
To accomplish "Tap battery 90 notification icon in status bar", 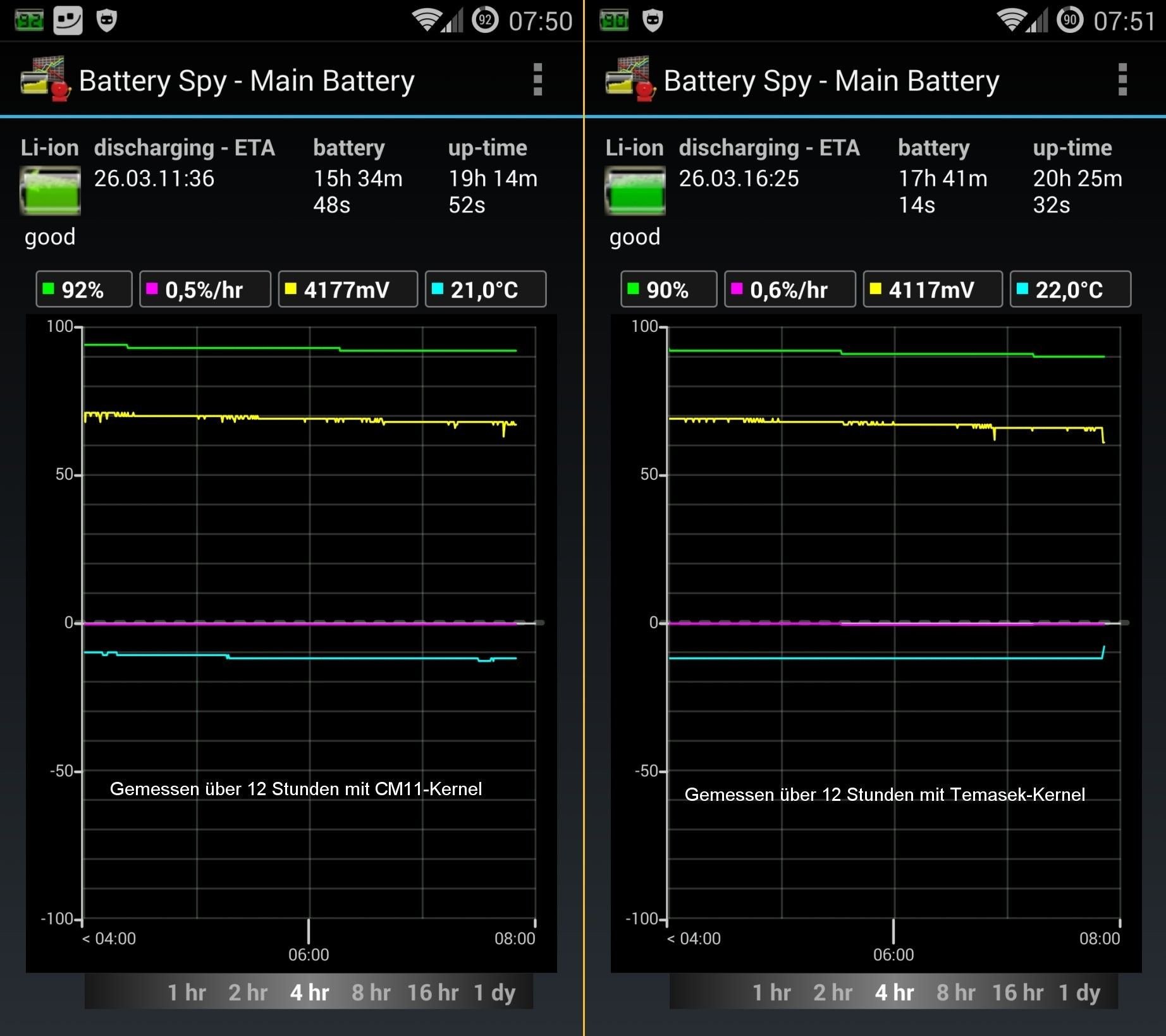I will click(614, 20).
